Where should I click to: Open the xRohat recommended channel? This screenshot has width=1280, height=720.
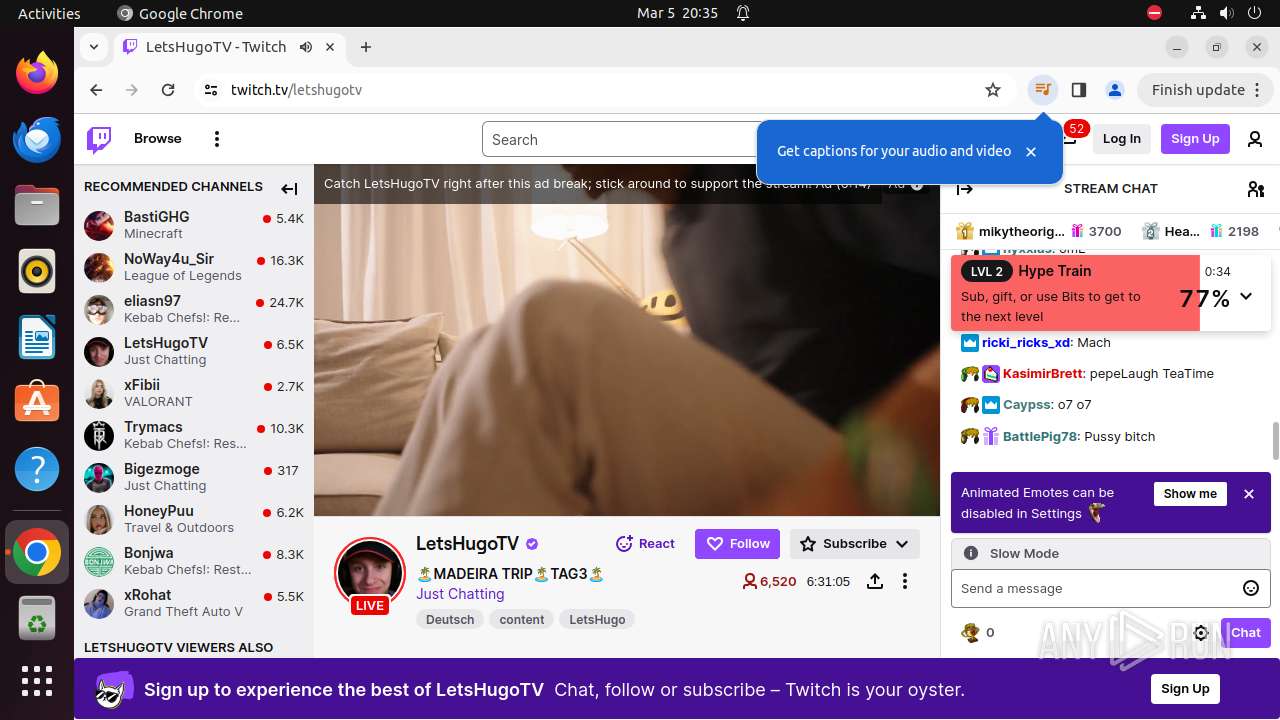tap(194, 603)
